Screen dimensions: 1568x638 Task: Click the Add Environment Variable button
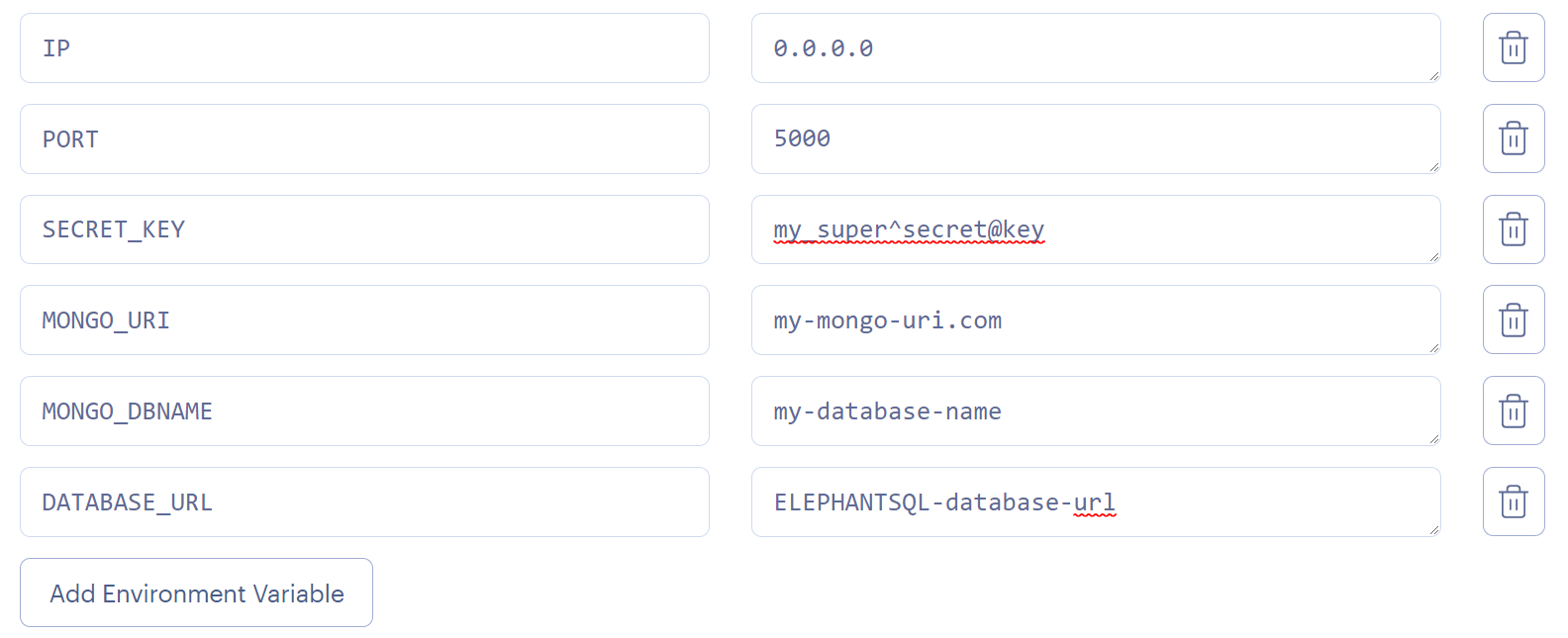tap(196, 592)
